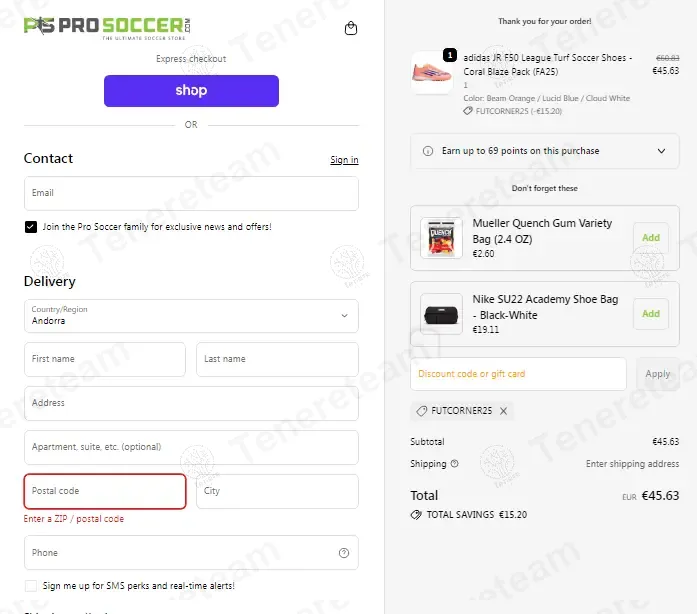The image size is (697, 614).
Task: Expand the earn points section
Action: pyautogui.click(x=661, y=151)
